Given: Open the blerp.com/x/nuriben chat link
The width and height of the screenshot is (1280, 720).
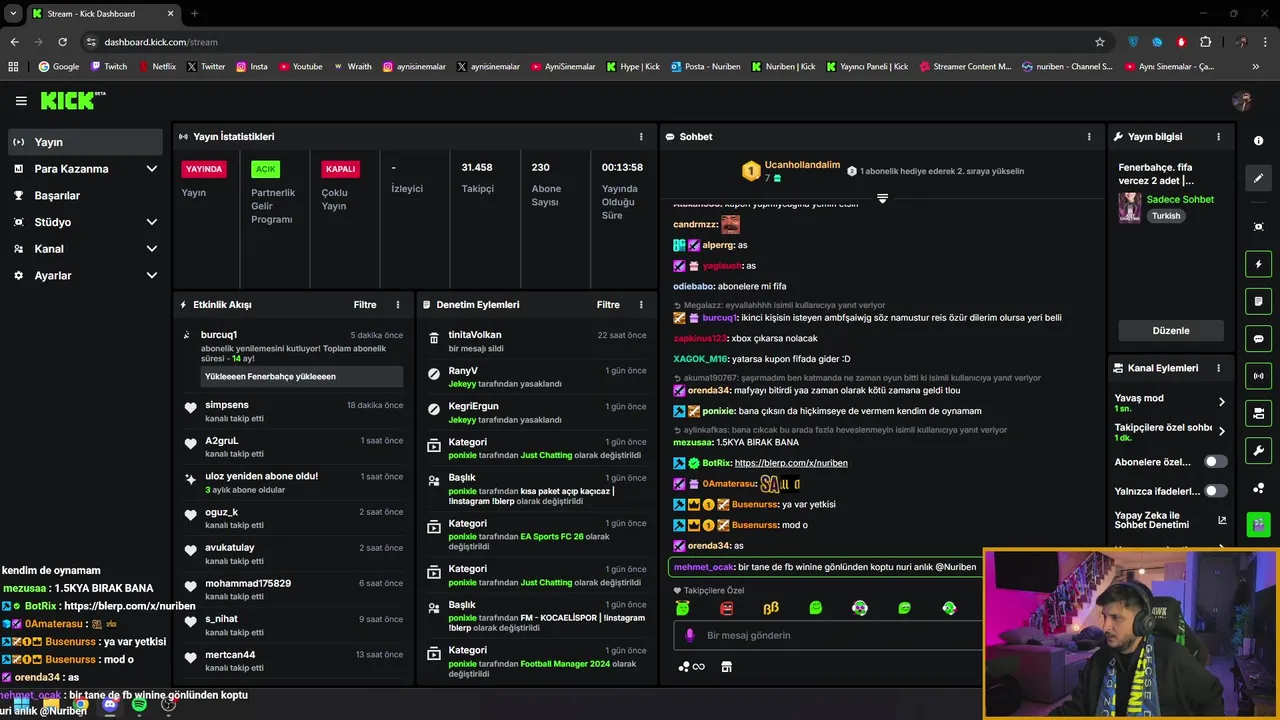Looking at the screenshot, I should pos(791,463).
